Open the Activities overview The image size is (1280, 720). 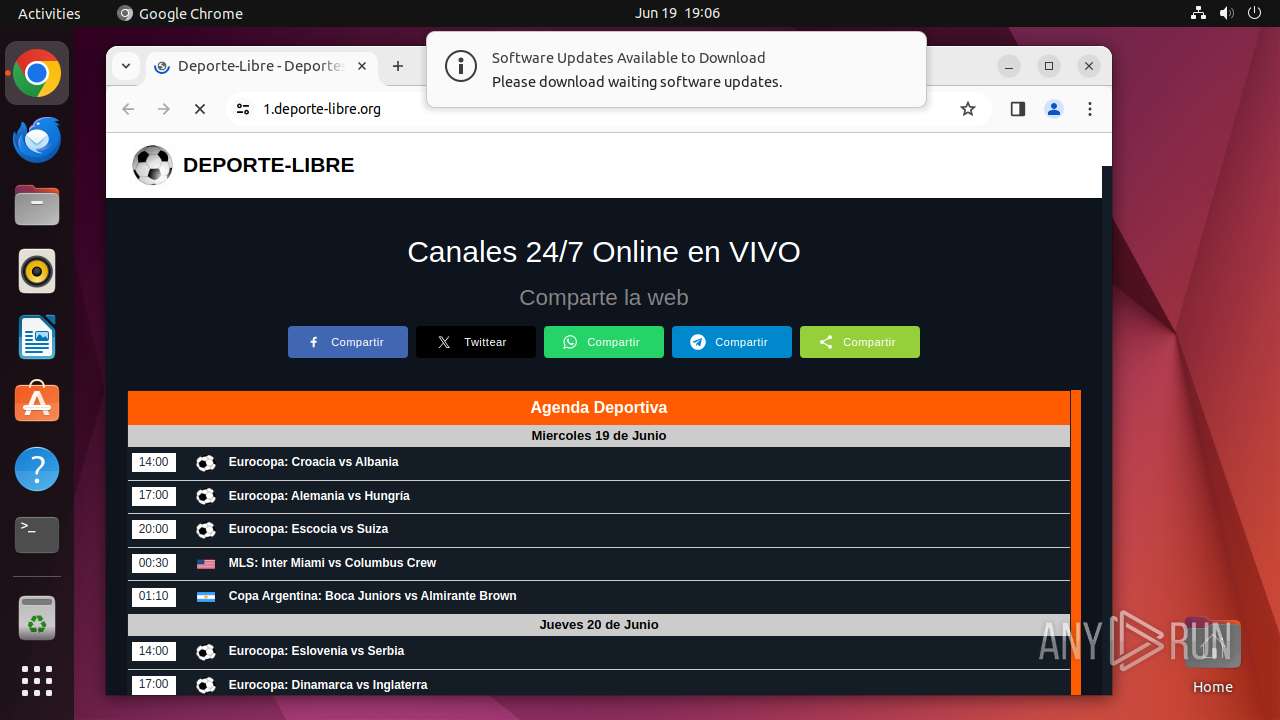click(x=49, y=13)
